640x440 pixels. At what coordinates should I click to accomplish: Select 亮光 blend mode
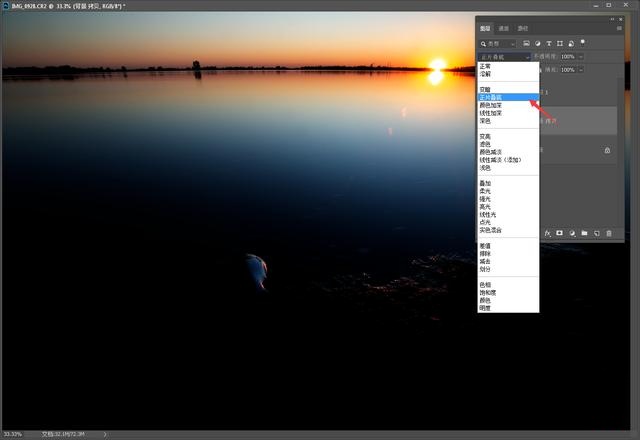tap(508, 207)
